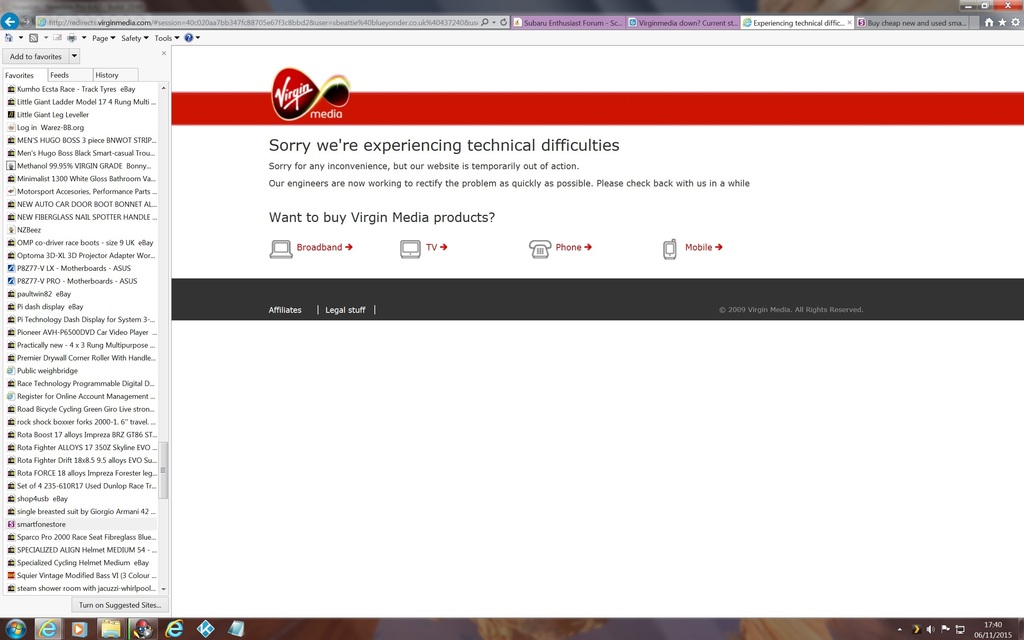Viewport: 1024px width, 640px height.
Task: Click the search magnifier in address bar
Action: coord(485,22)
